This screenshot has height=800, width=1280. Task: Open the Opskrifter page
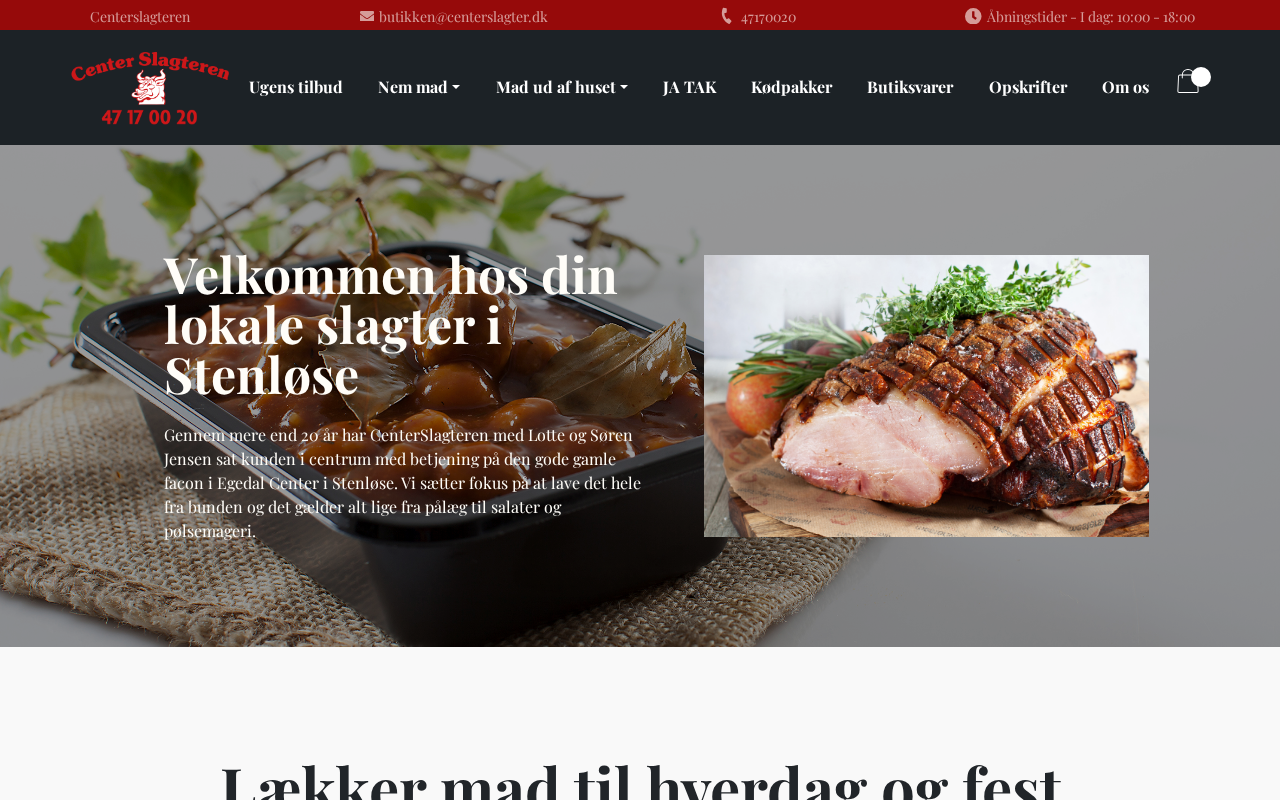(1028, 87)
